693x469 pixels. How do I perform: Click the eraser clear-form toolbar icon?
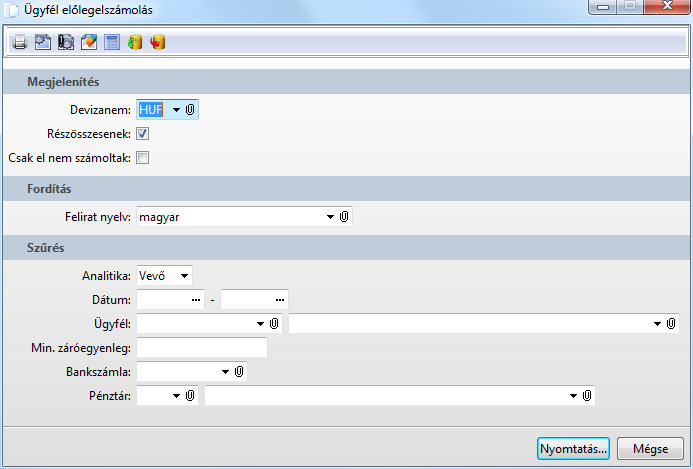(89, 42)
